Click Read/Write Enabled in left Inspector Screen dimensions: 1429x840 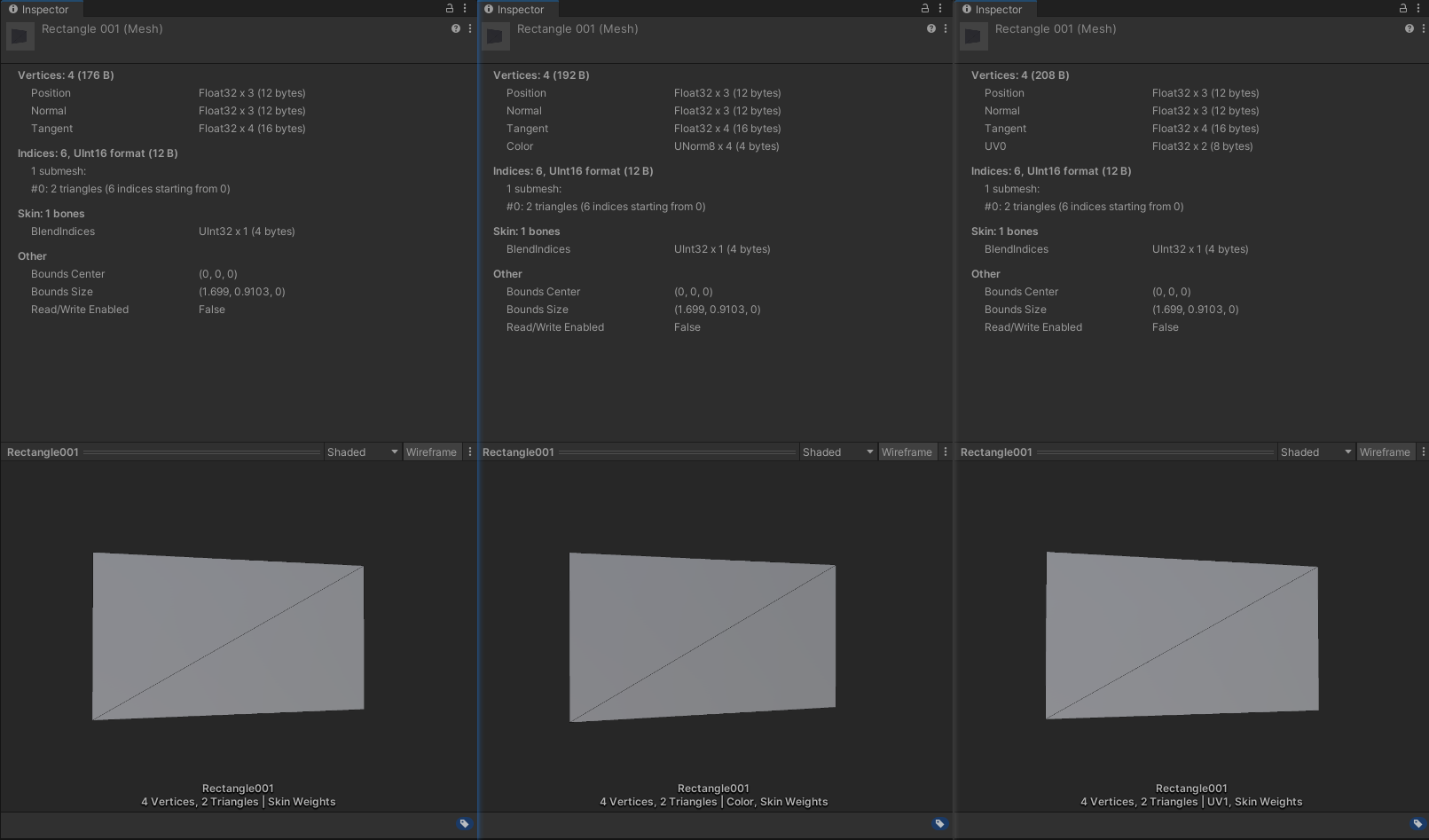(80, 310)
